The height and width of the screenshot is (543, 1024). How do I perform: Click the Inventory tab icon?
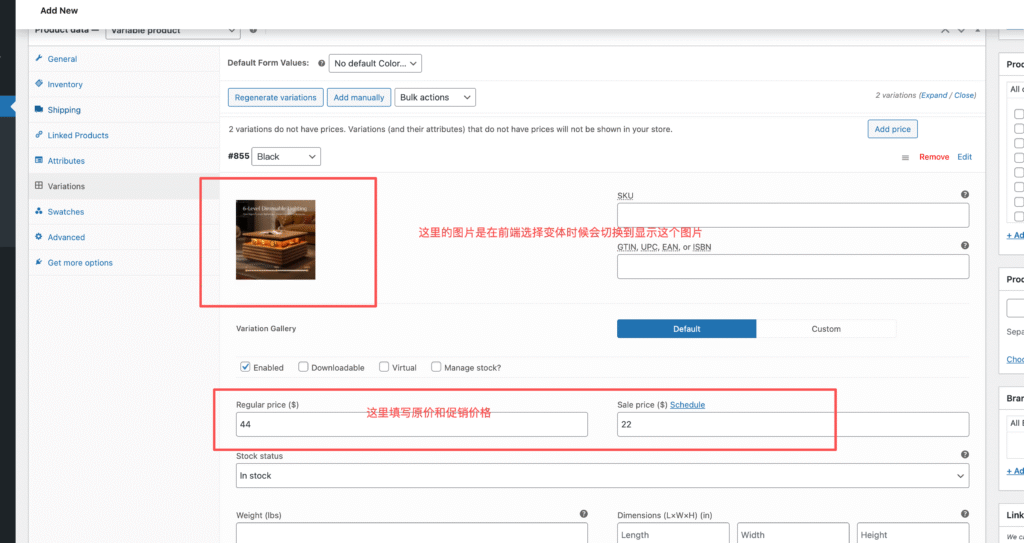point(39,84)
